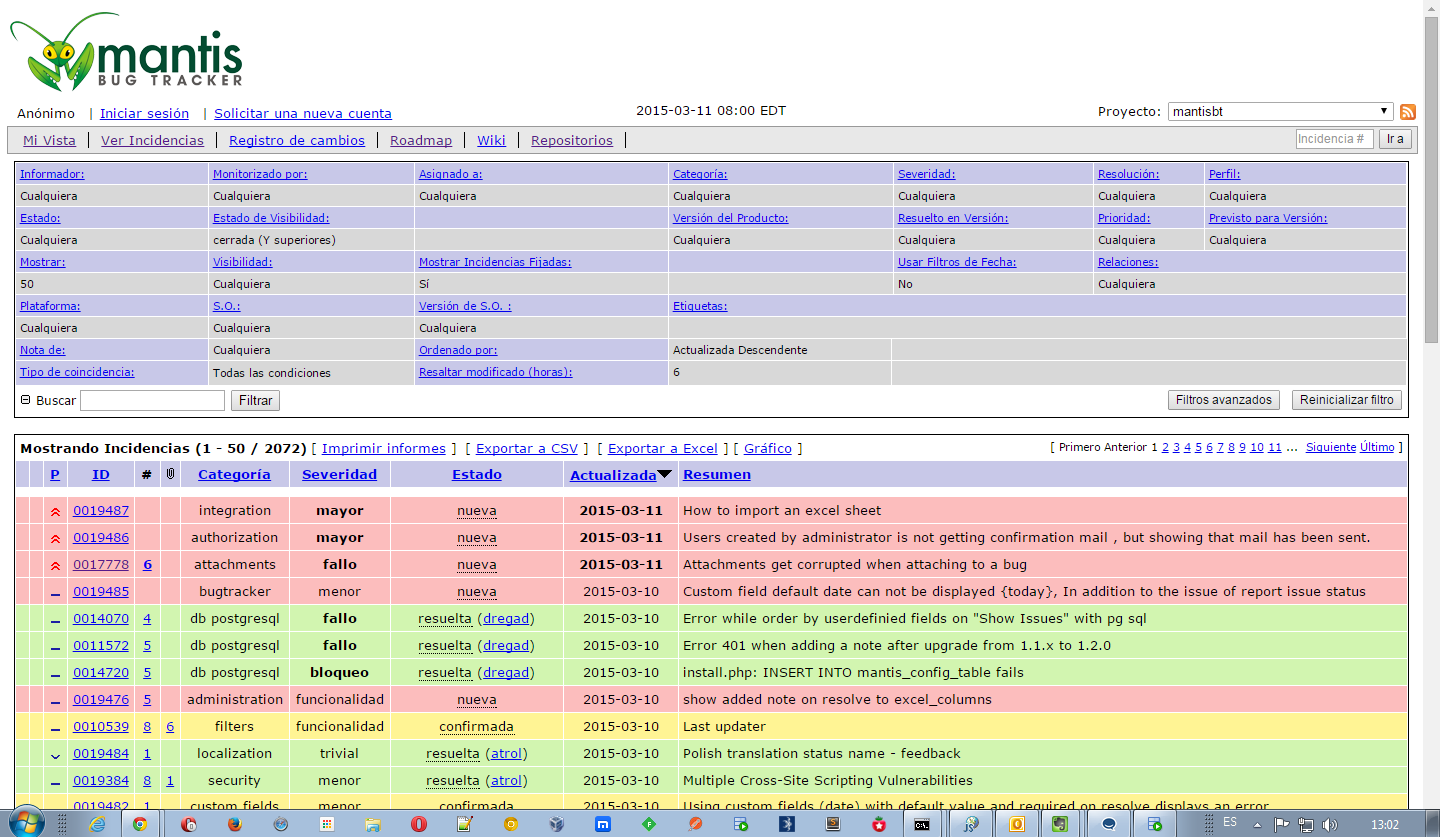The image size is (1440, 837).
Task: Open Firefox from the taskbar
Action: coord(234,824)
